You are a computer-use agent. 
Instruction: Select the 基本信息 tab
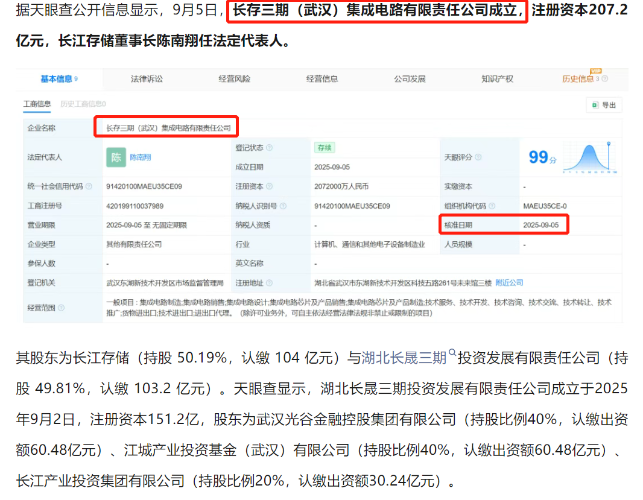[x=57, y=79]
